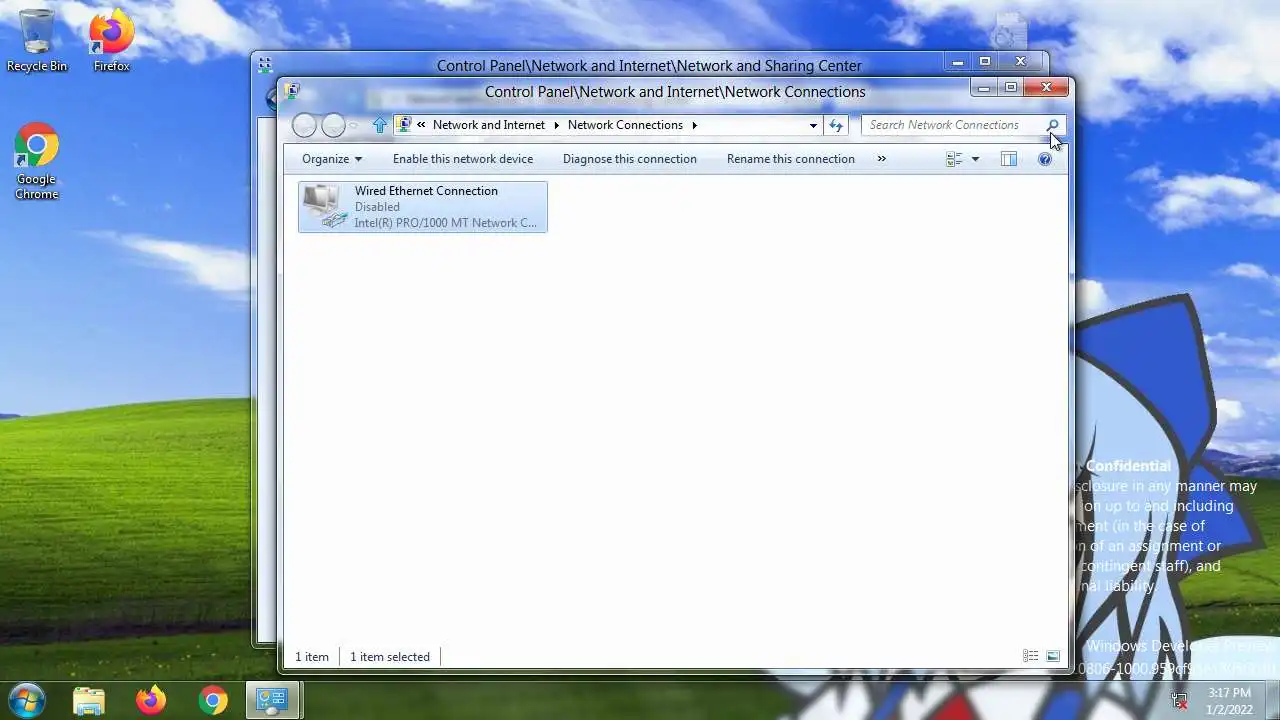The height and width of the screenshot is (720, 1280).
Task: Select the Wired Ethernet Connection item
Action: point(423,206)
